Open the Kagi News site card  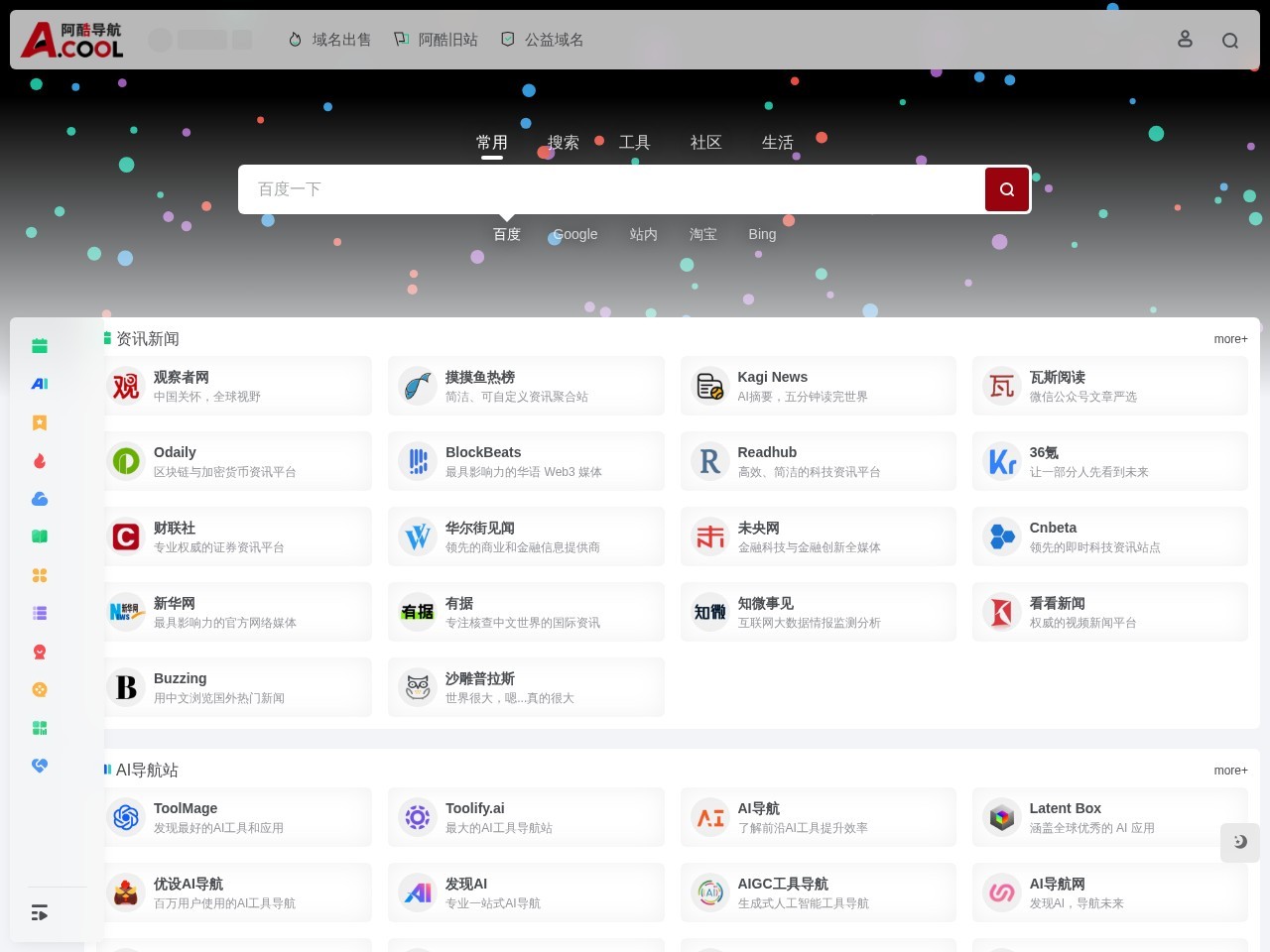coord(819,386)
